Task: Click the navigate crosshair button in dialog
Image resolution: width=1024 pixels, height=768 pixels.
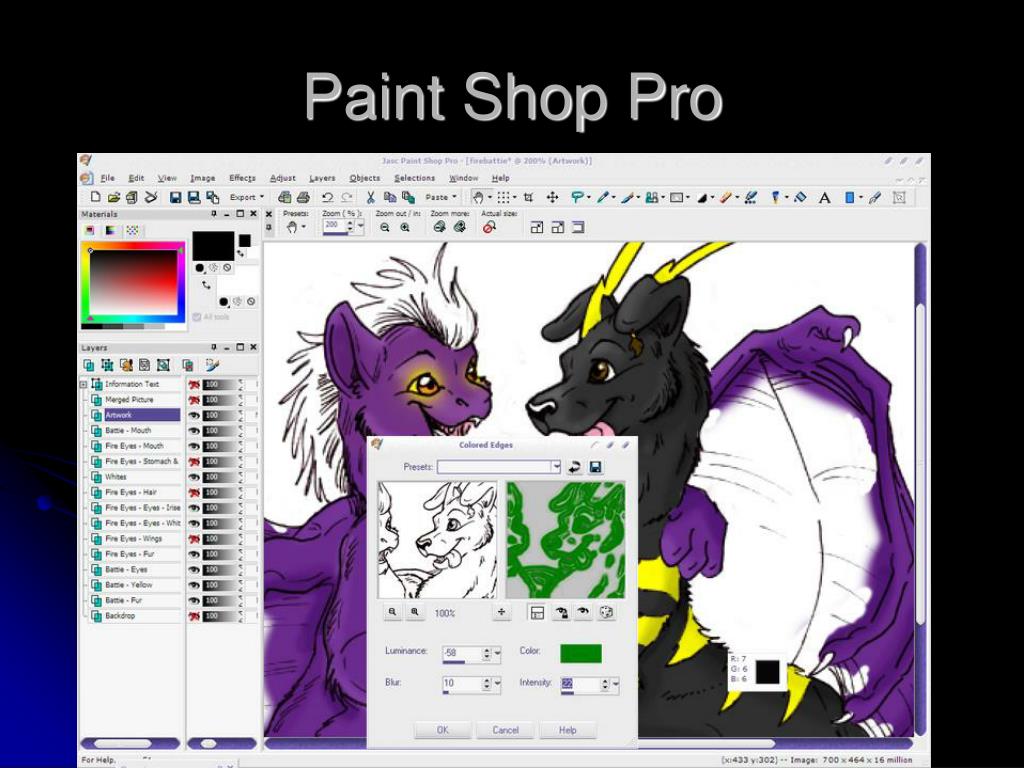Action: [x=502, y=613]
